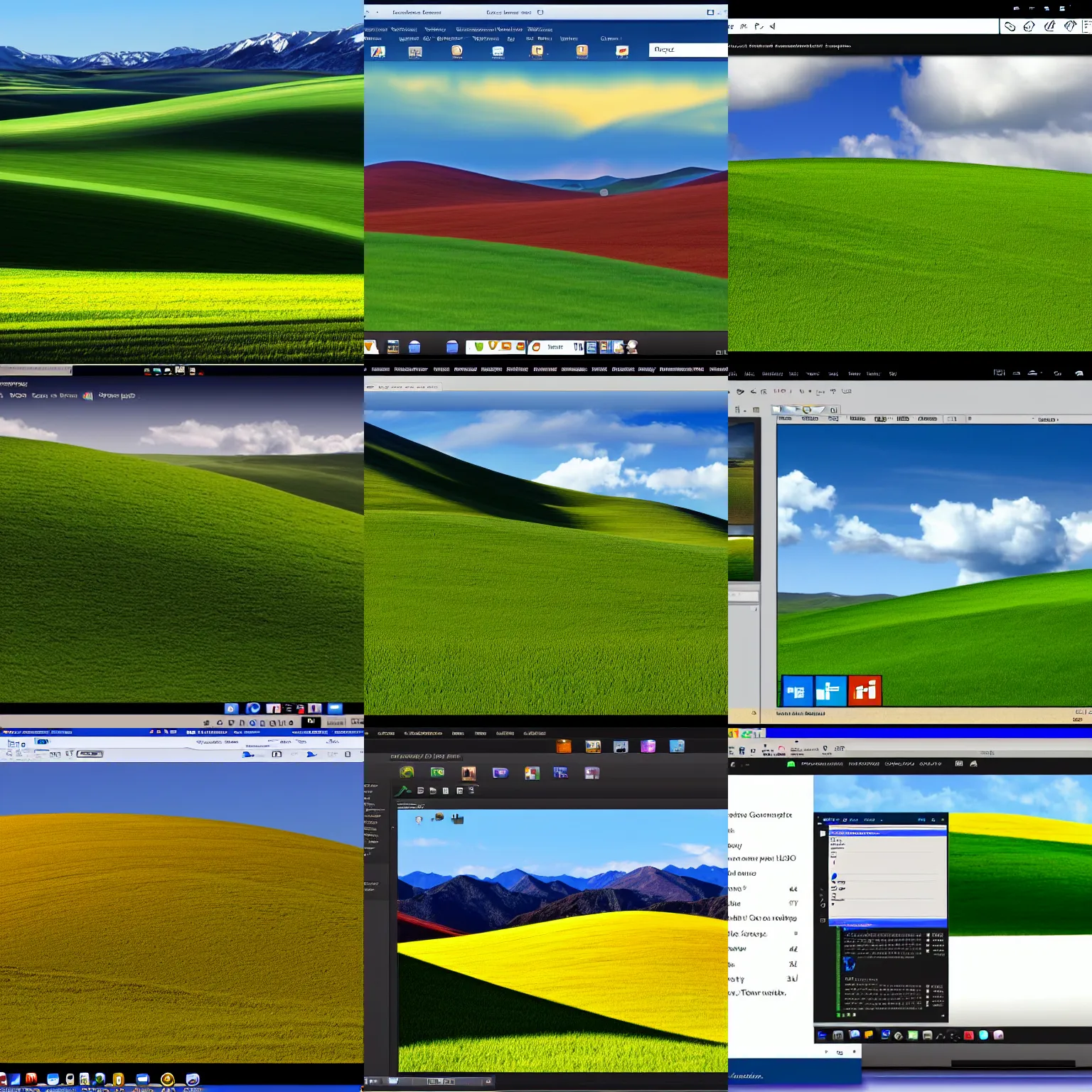The height and width of the screenshot is (1092, 1092).
Task: Open the gold circular icon in the bottom-left taskbar
Action: (167, 1079)
